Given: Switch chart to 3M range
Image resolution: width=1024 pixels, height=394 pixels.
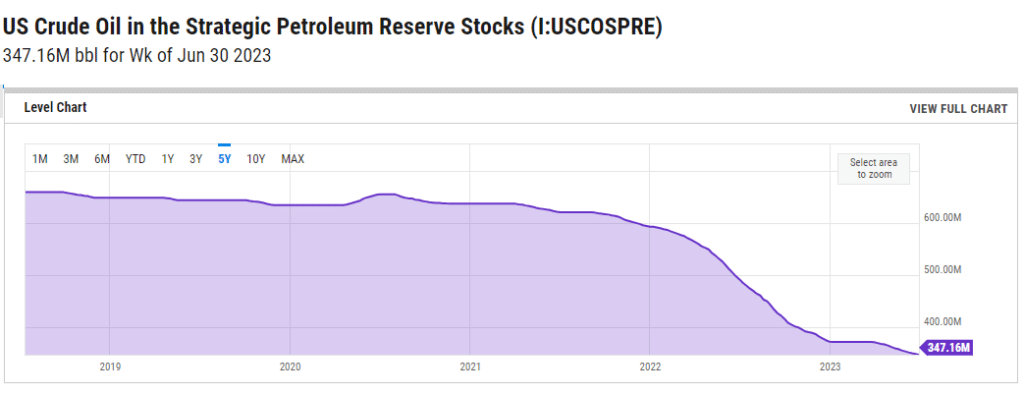Looking at the screenshot, I should point(71,159).
